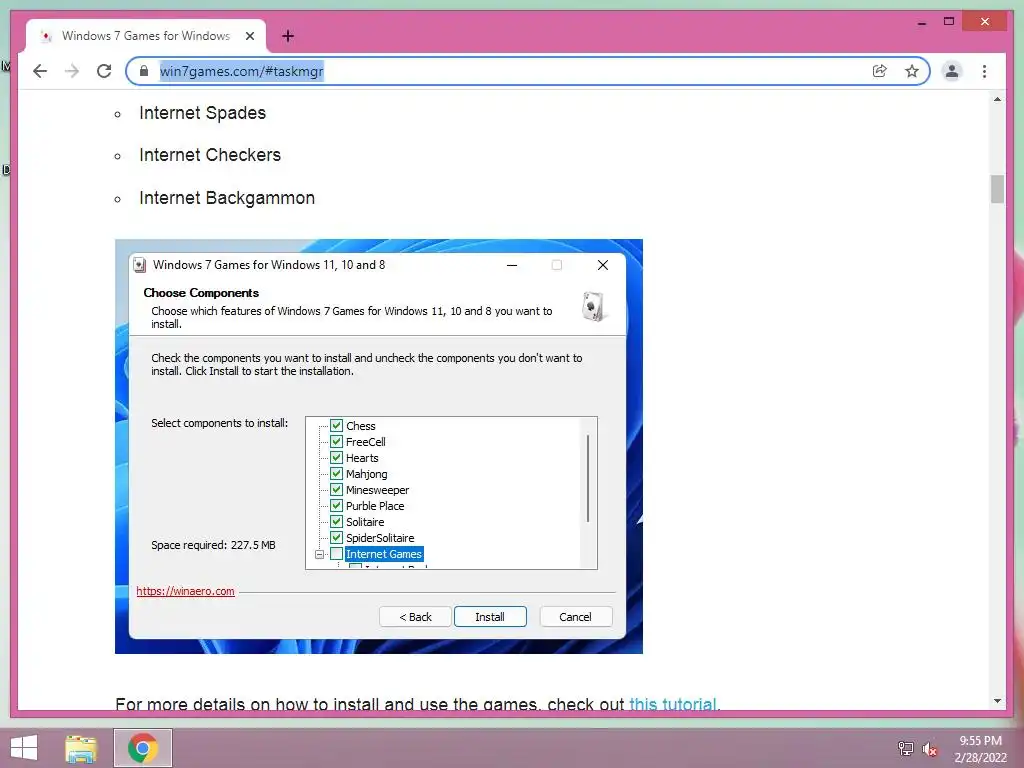Uncheck the Minesweeper component
The image size is (1024, 768).
click(337, 490)
